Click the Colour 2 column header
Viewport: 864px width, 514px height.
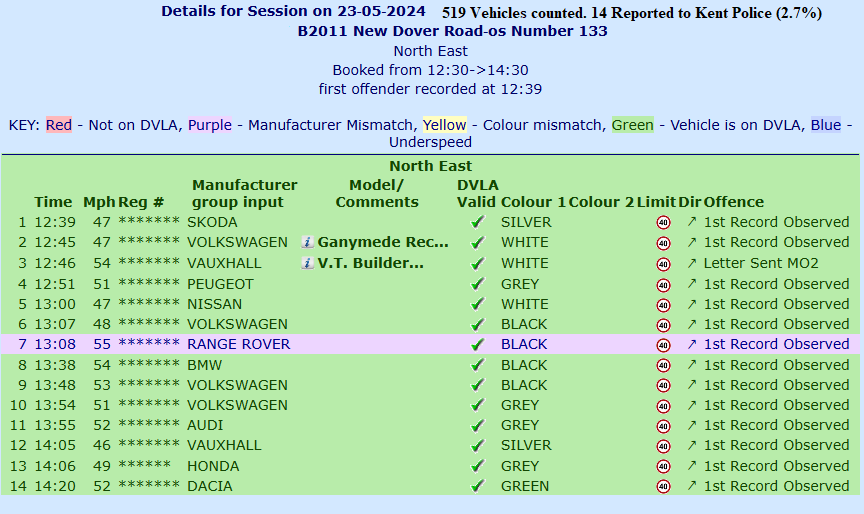point(601,202)
